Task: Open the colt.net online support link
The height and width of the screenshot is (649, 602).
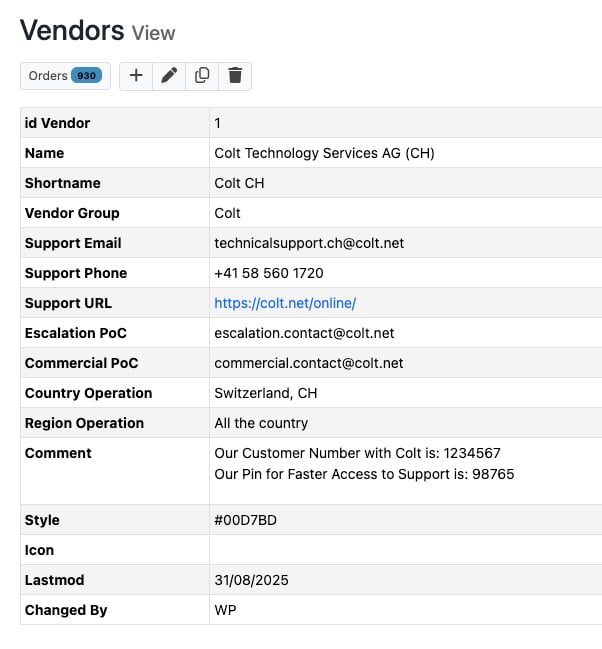Action: pos(285,303)
